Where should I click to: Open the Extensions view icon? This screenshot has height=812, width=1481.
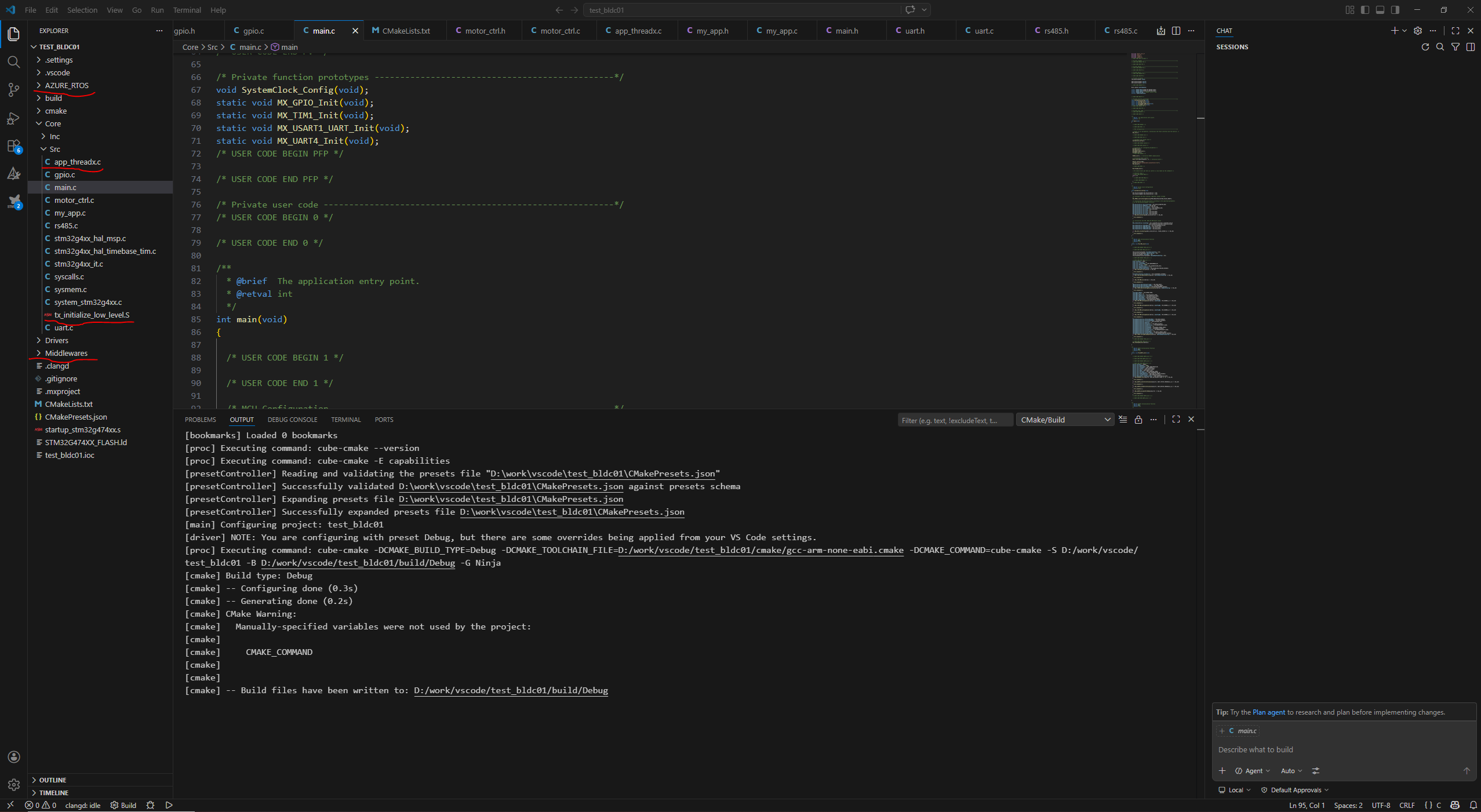[13, 146]
